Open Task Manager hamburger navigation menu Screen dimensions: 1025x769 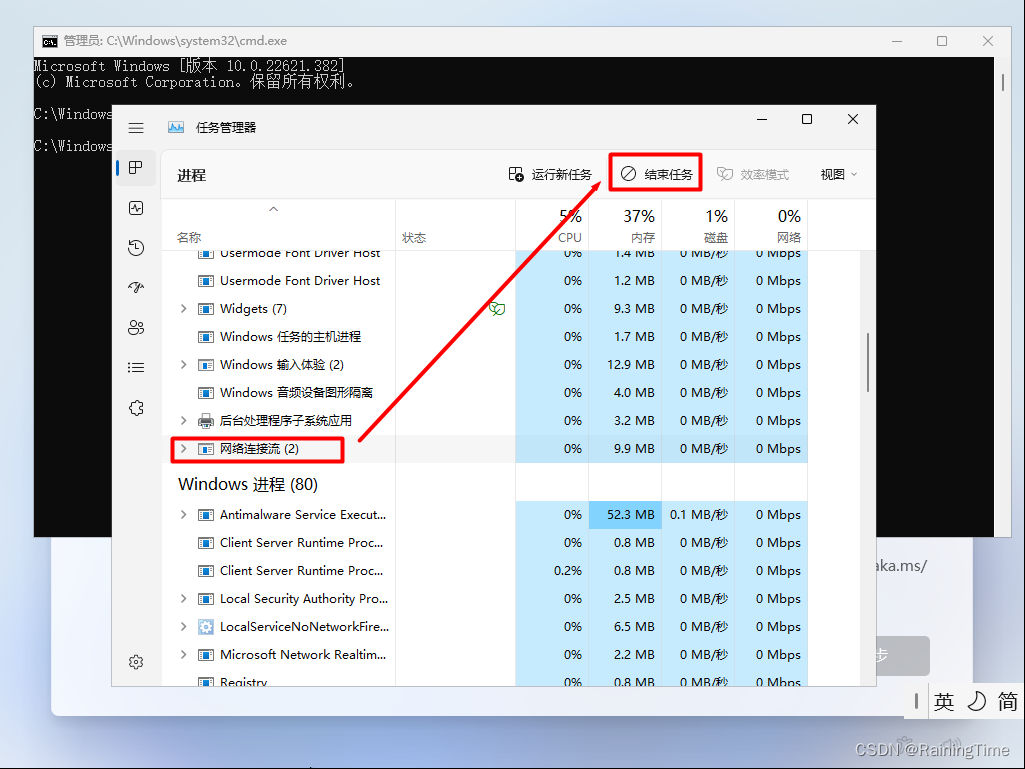pyautogui.click(x=136, y=128)
